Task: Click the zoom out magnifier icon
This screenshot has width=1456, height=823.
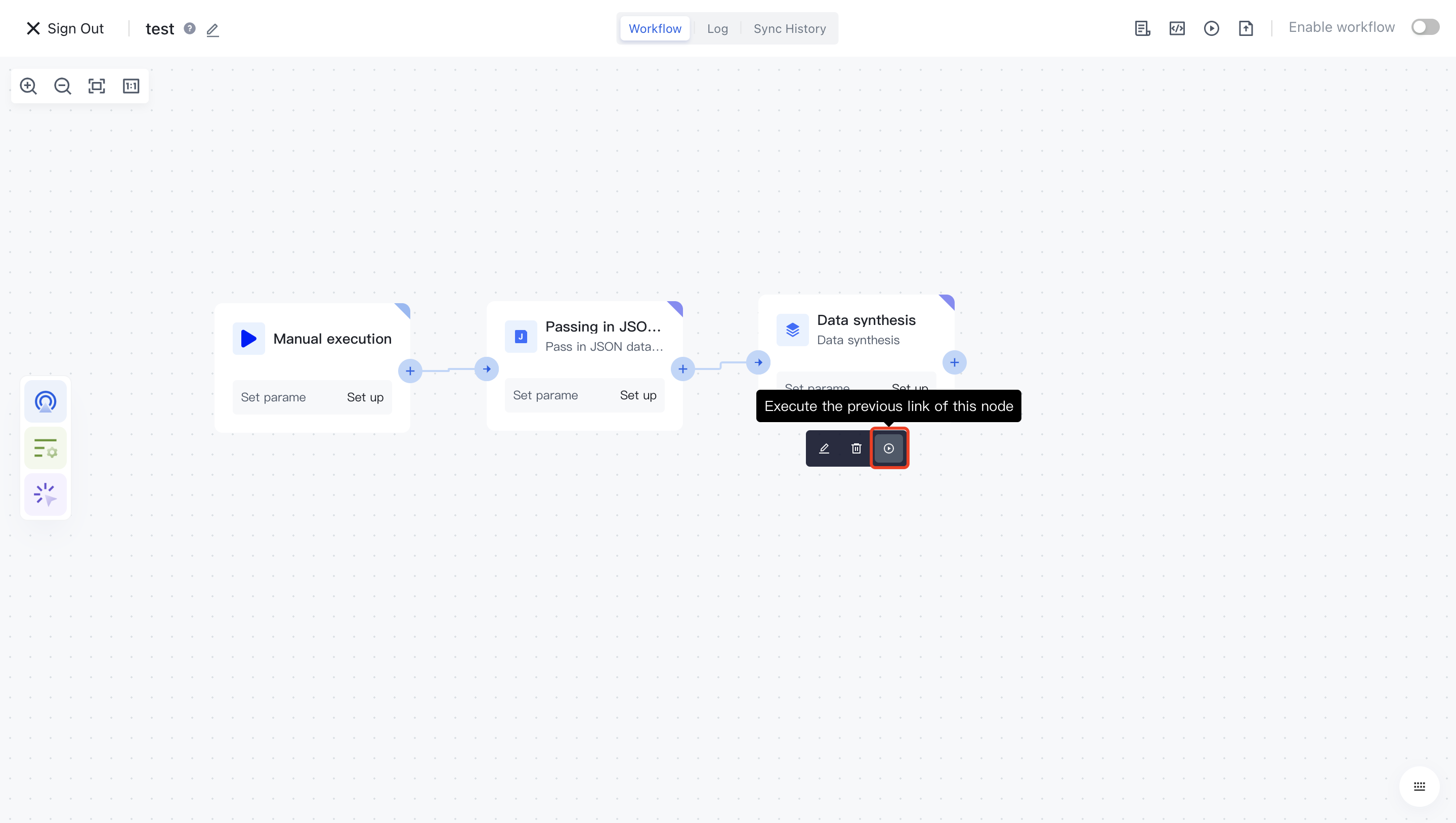Action: click(x=62, y=86)
